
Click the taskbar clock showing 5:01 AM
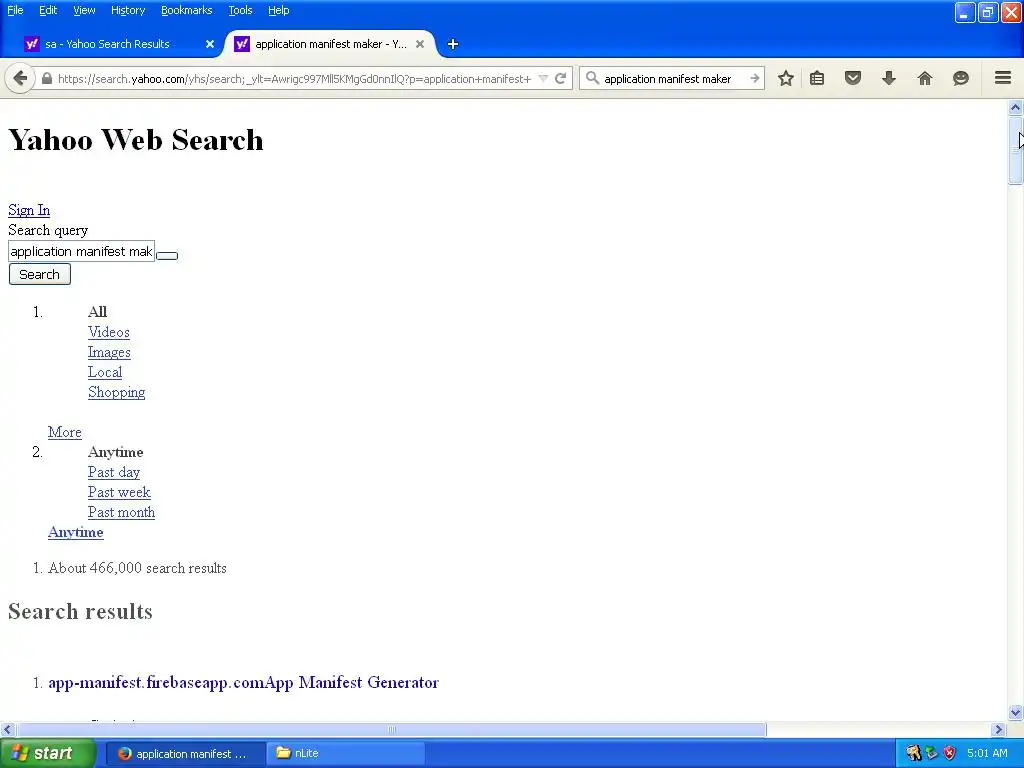tap(987, 754)
